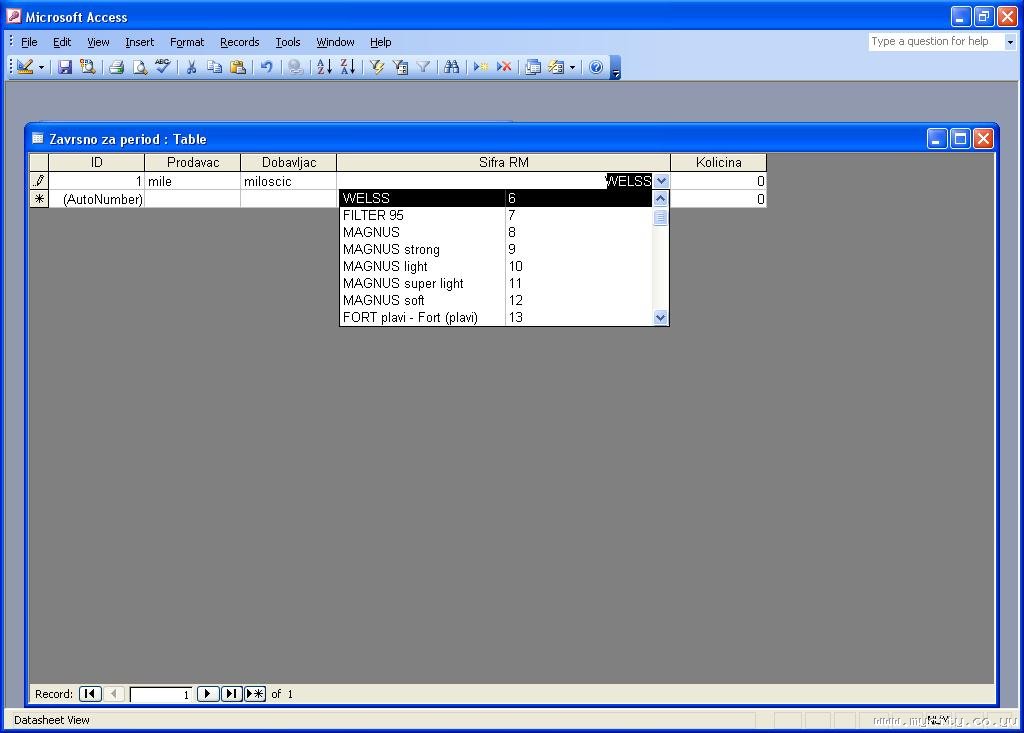Go to next record navigation button
Image resolution: width=1024 pixels, height=733 pixels.
208,694
